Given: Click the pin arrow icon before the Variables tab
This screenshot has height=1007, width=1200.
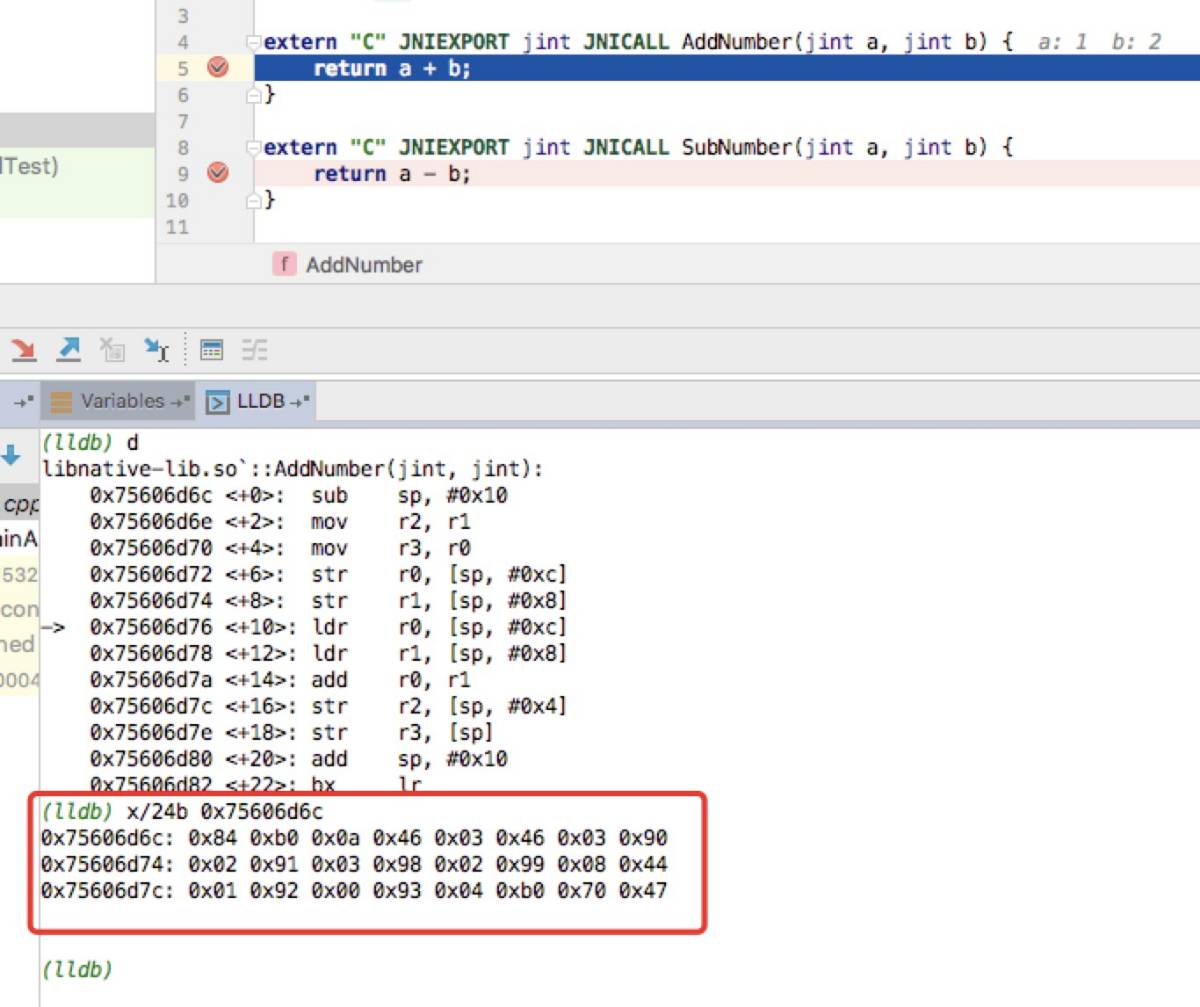Looking at the screenshot, I should point(23,401).
